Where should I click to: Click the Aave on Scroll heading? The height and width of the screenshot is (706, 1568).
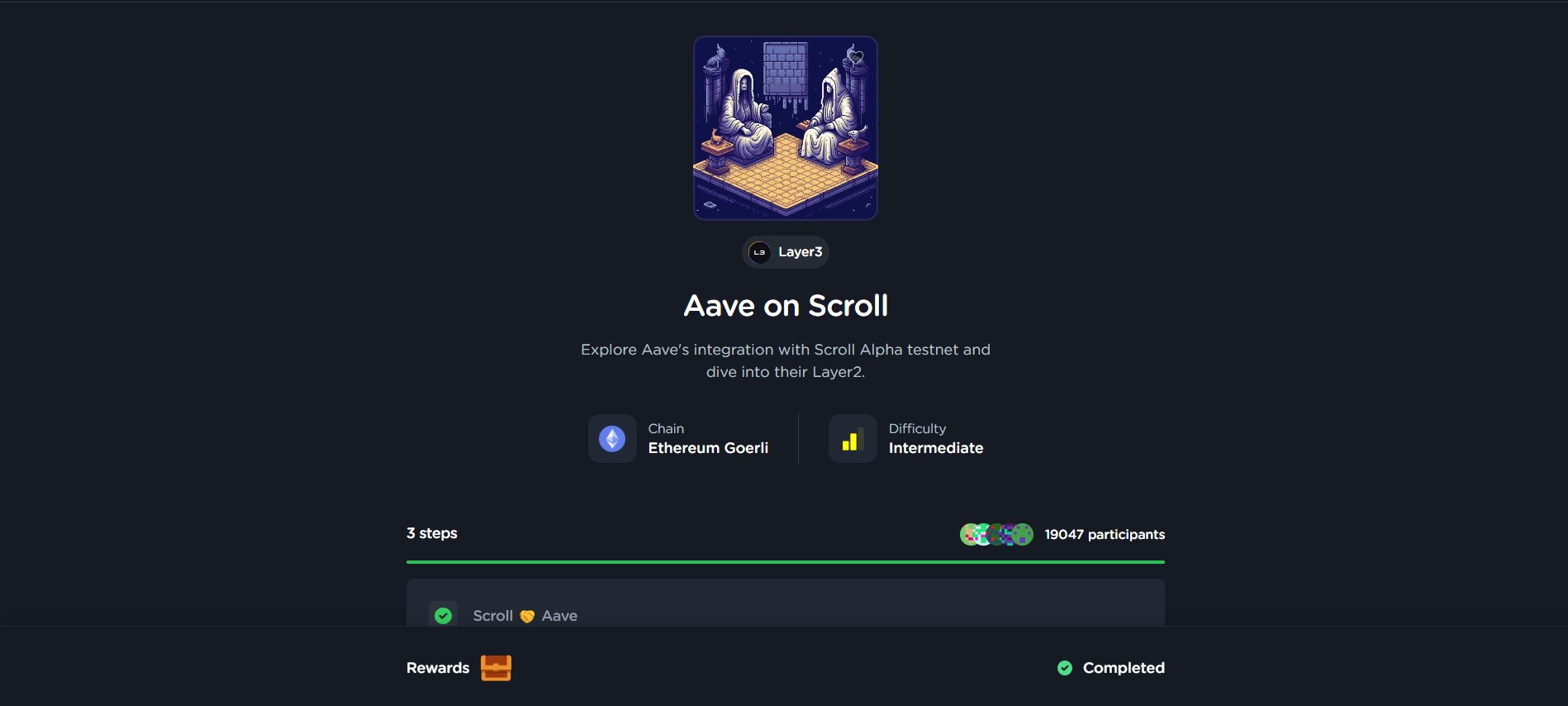coord(785,306)
